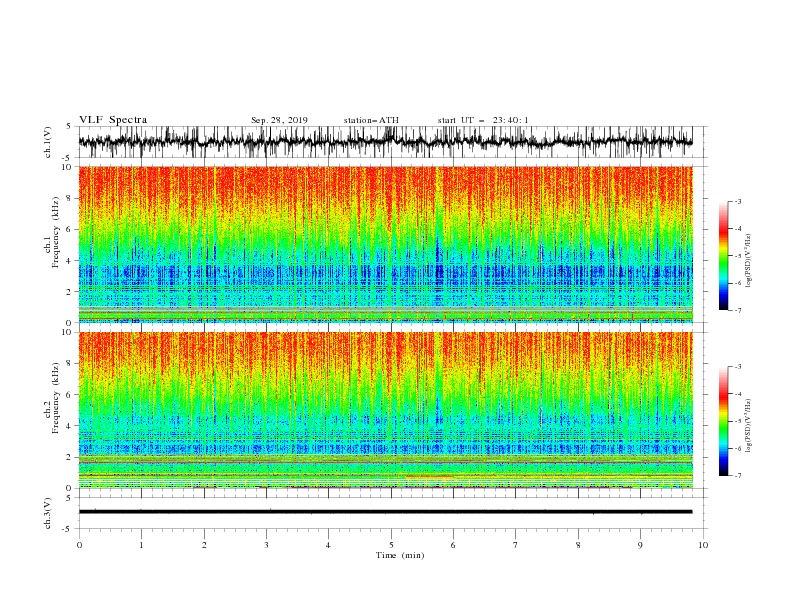Click the ch.1 'Frequency (kHz)' axis label
Screen dimensions: 792x612
[56, 233]
